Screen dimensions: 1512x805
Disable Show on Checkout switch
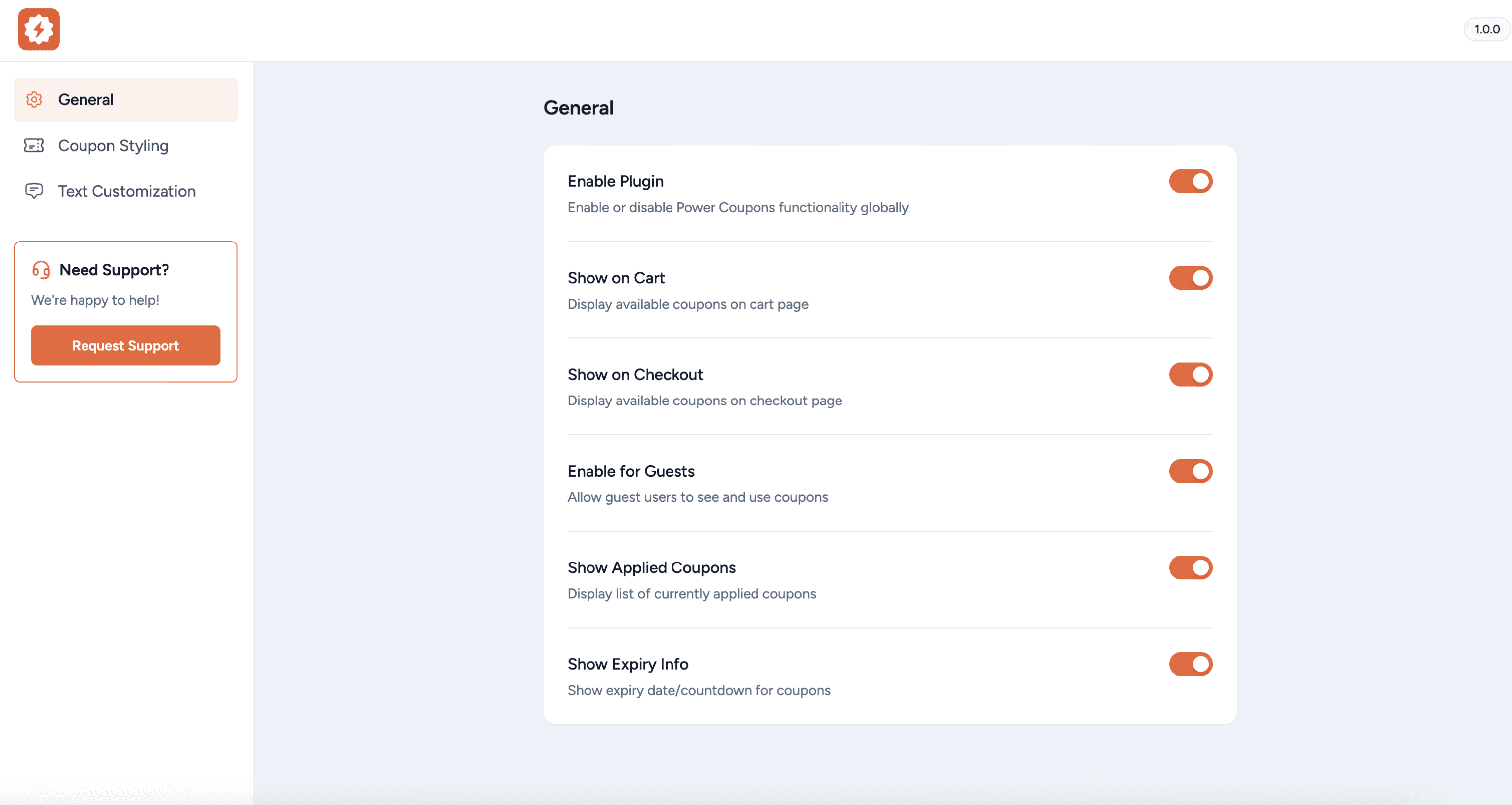pyautogui.click(x=1190, y=374)
